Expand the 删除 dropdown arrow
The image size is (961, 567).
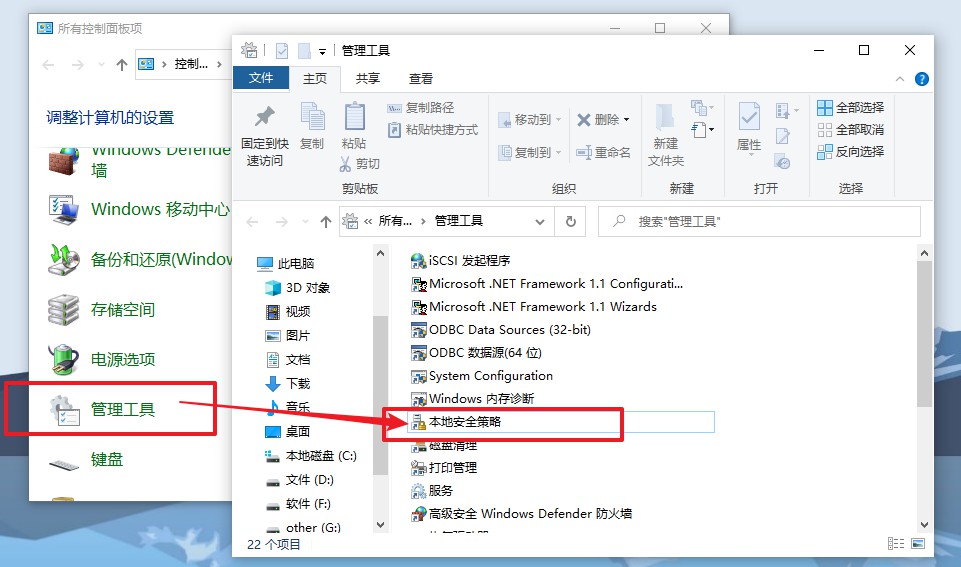[627, 120]
